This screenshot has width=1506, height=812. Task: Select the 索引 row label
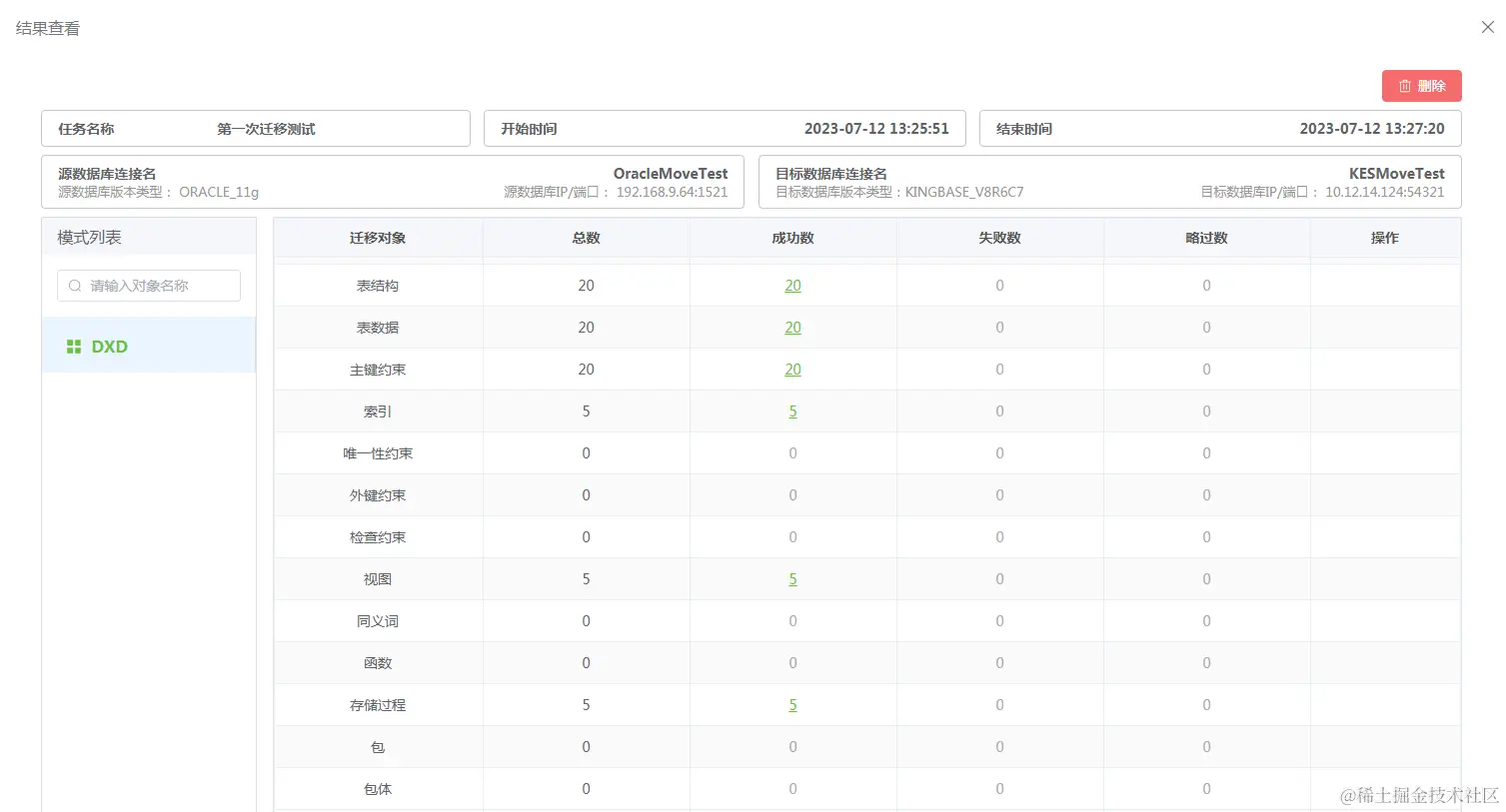tap(378, 411)
